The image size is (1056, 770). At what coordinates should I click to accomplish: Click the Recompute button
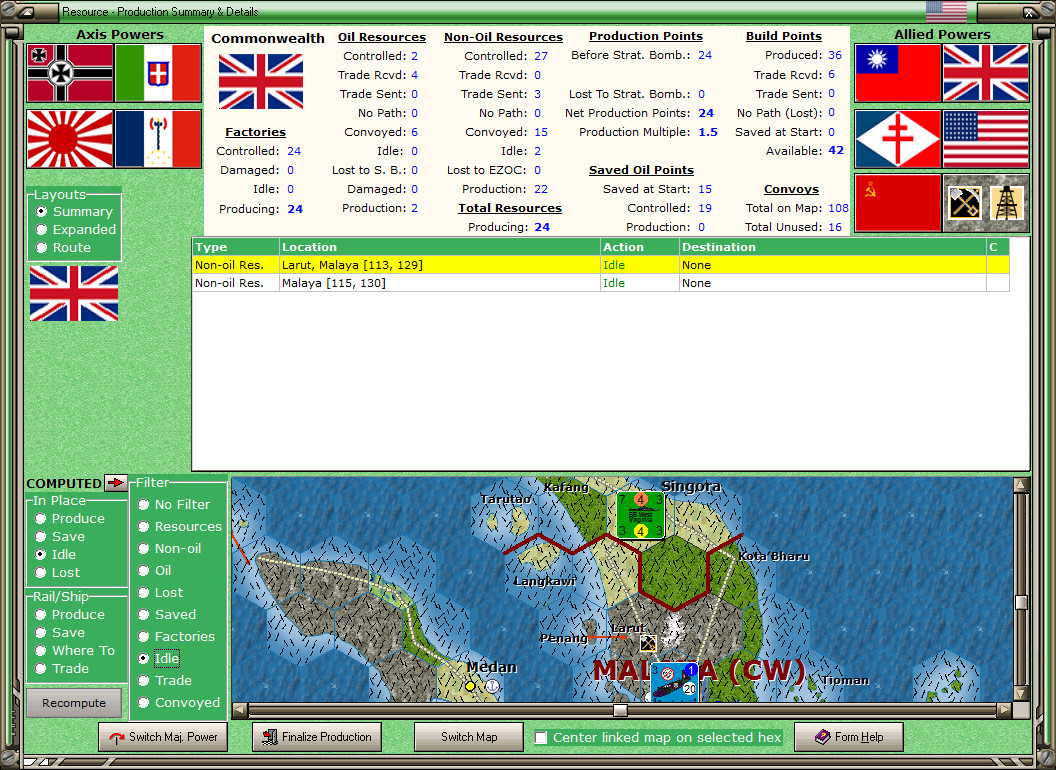click(74, 703)
